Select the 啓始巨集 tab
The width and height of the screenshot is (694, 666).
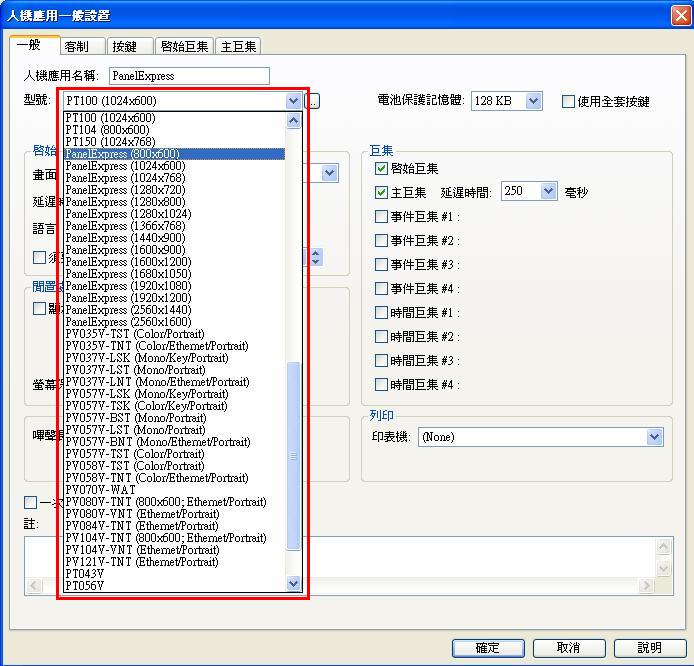point(184,46)
